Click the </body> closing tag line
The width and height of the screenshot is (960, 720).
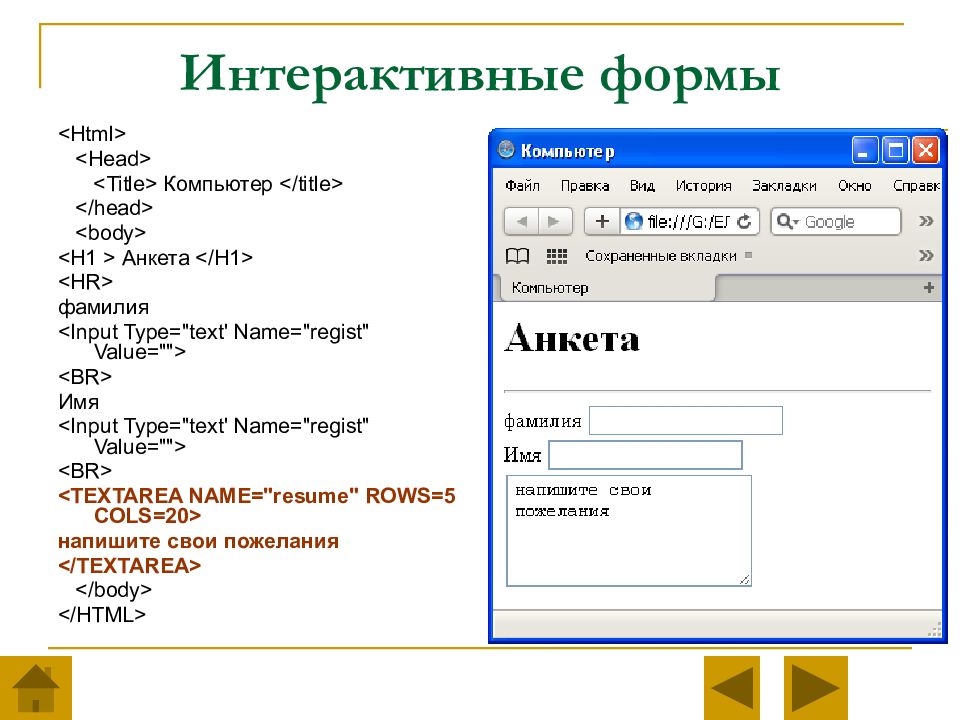click(113, 590)
